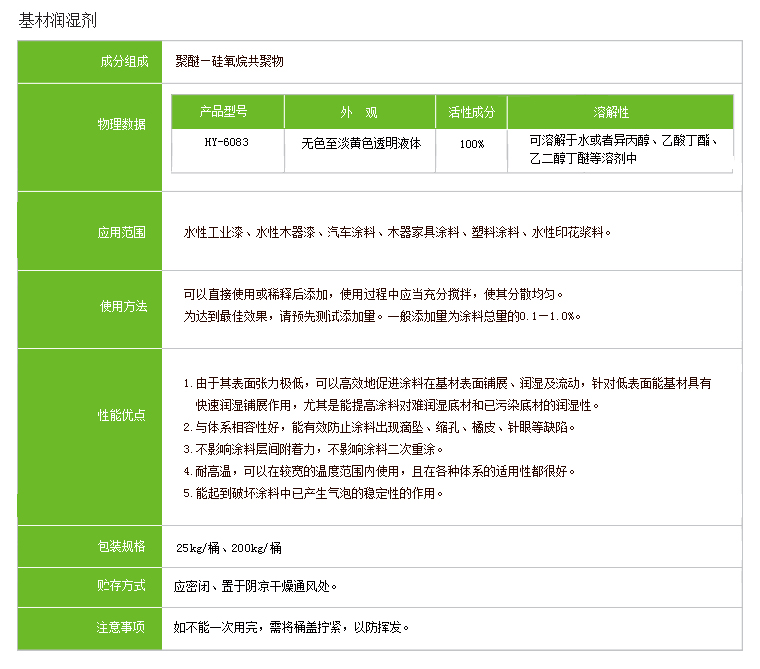Select the HY-6083 product model cell
Screen dimensions: 760x669
point(227,143)
